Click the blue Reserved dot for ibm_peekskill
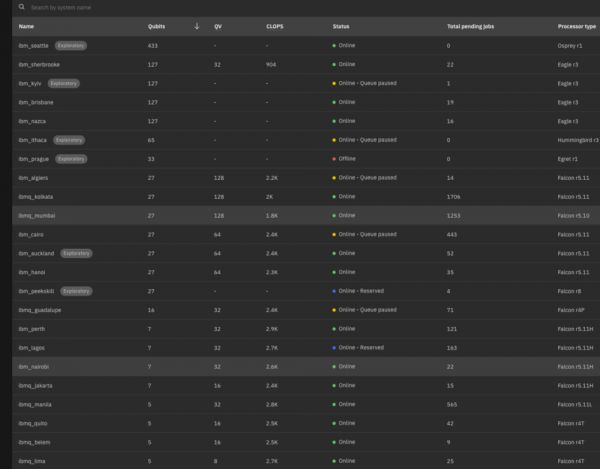This screenshot has height=469, width=600. point(335,291)
